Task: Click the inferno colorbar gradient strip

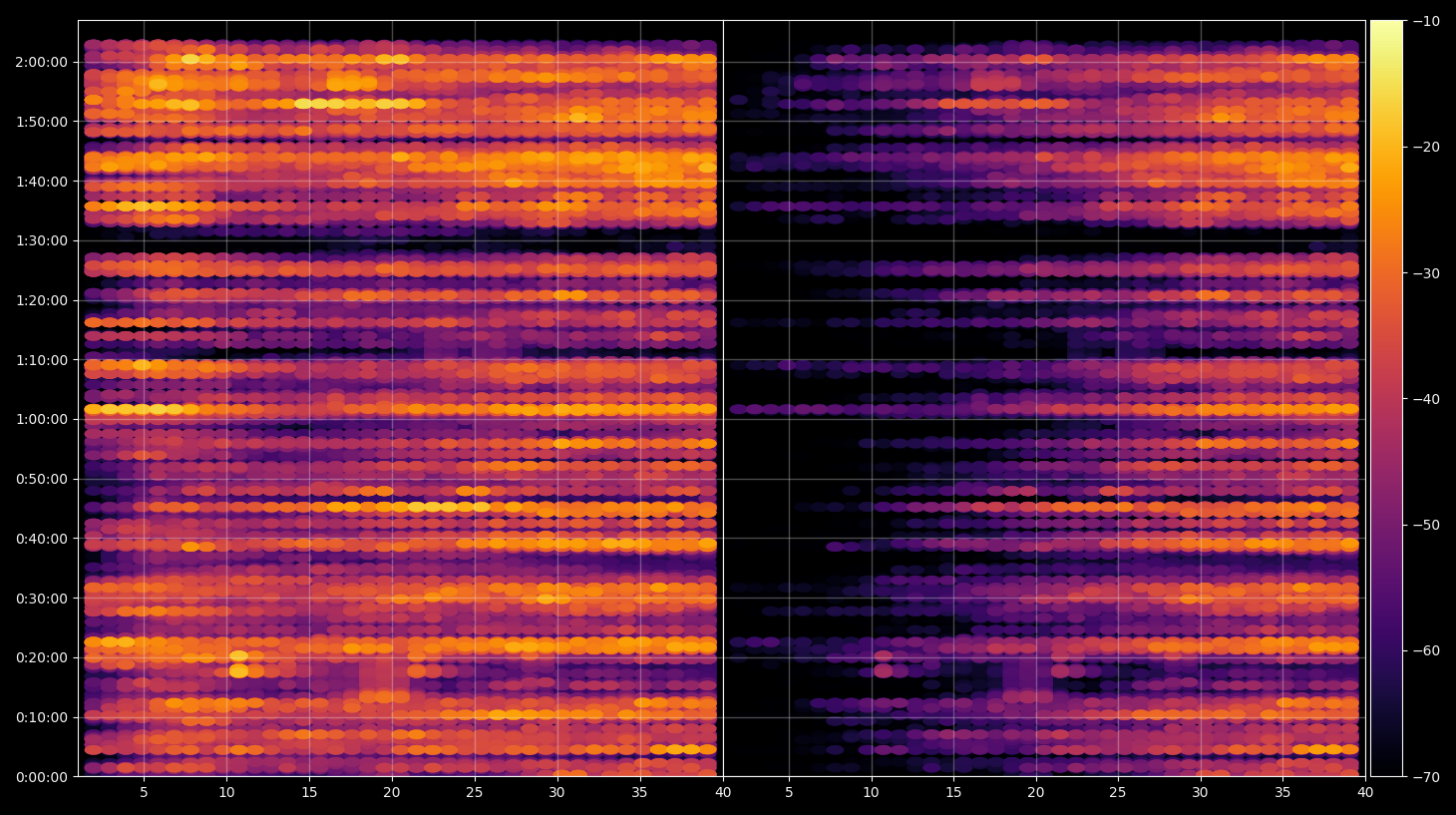Action: tap(1386, 398)
